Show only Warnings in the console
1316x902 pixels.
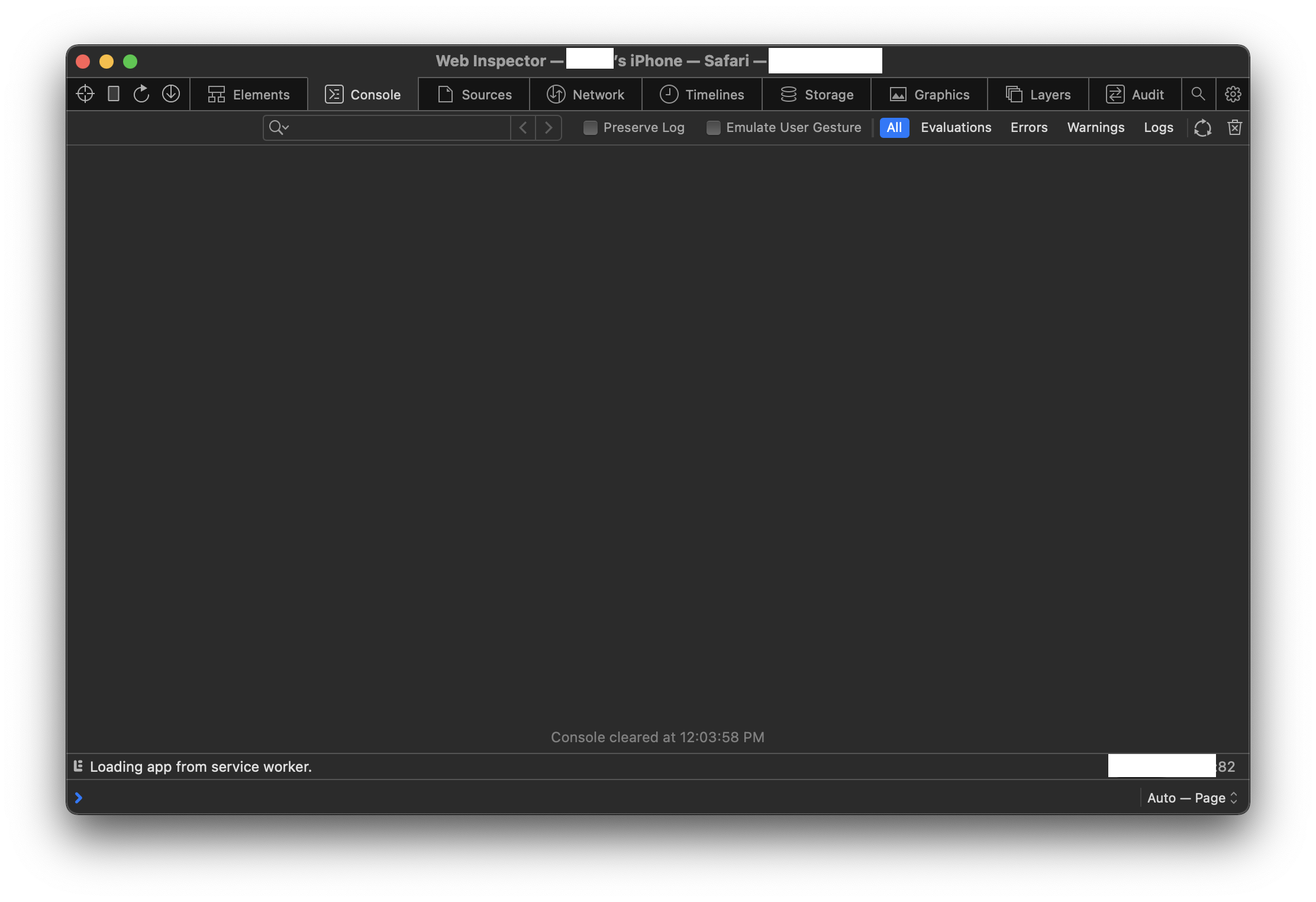click(x=1095, y=127)
